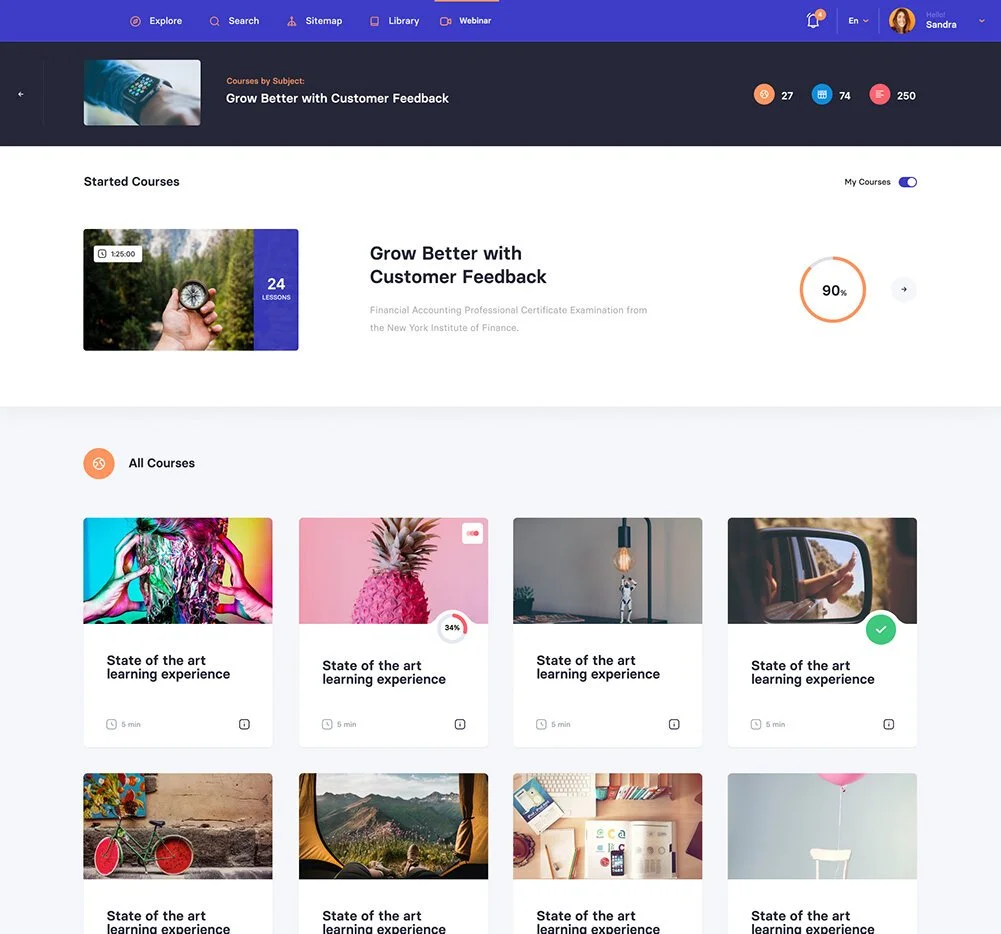Go back using the left arrow
The height and width of the screenshot is (934, 1001).
point(21,94)
